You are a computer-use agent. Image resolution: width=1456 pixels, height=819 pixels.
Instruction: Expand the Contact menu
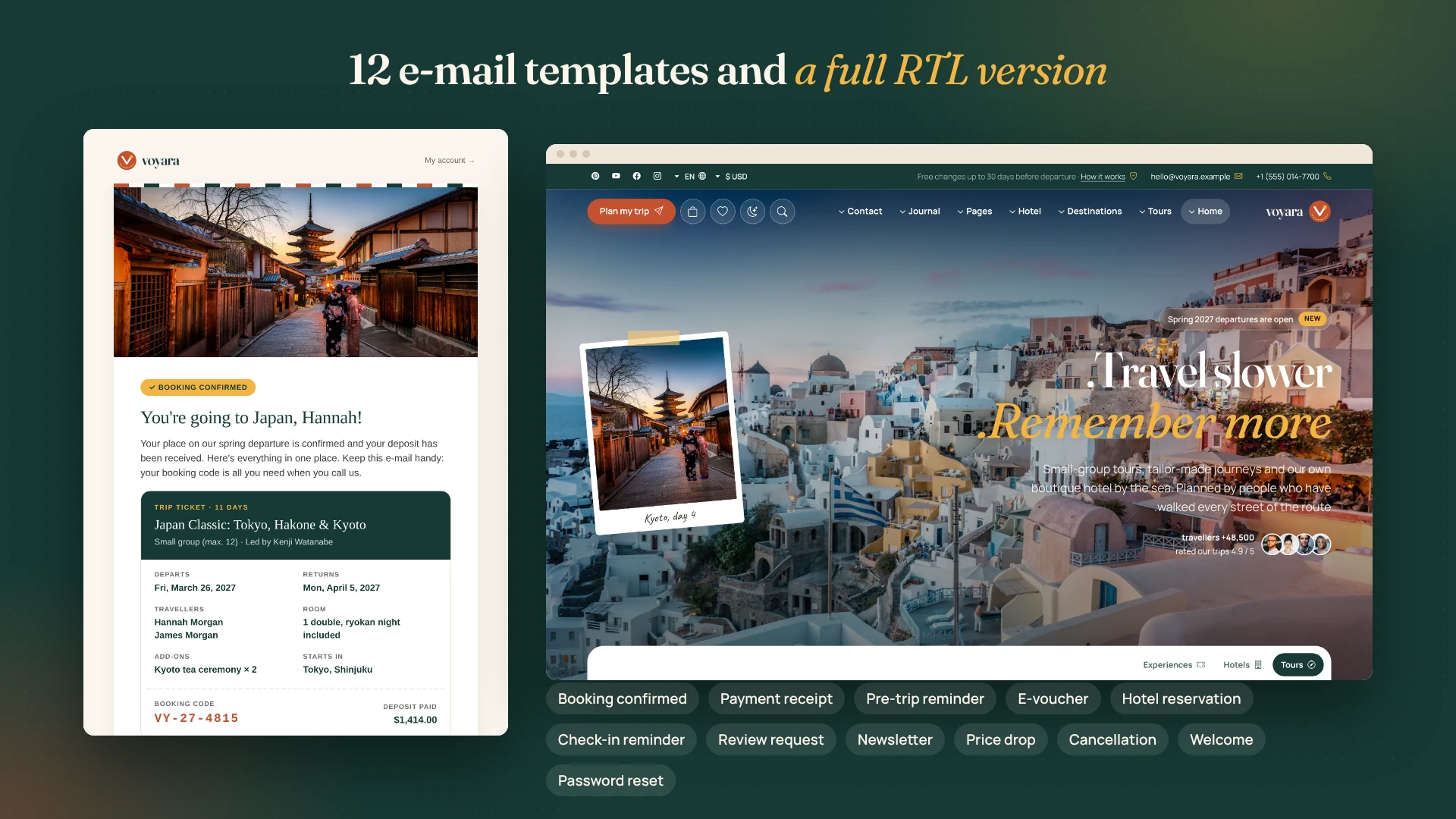point(860,212)
